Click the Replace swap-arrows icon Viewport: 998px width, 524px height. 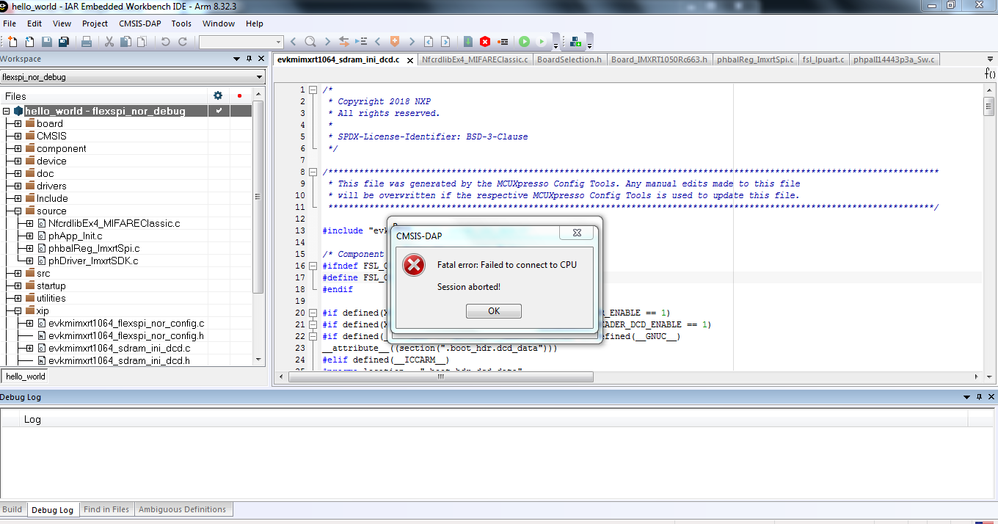pos(344,41)
